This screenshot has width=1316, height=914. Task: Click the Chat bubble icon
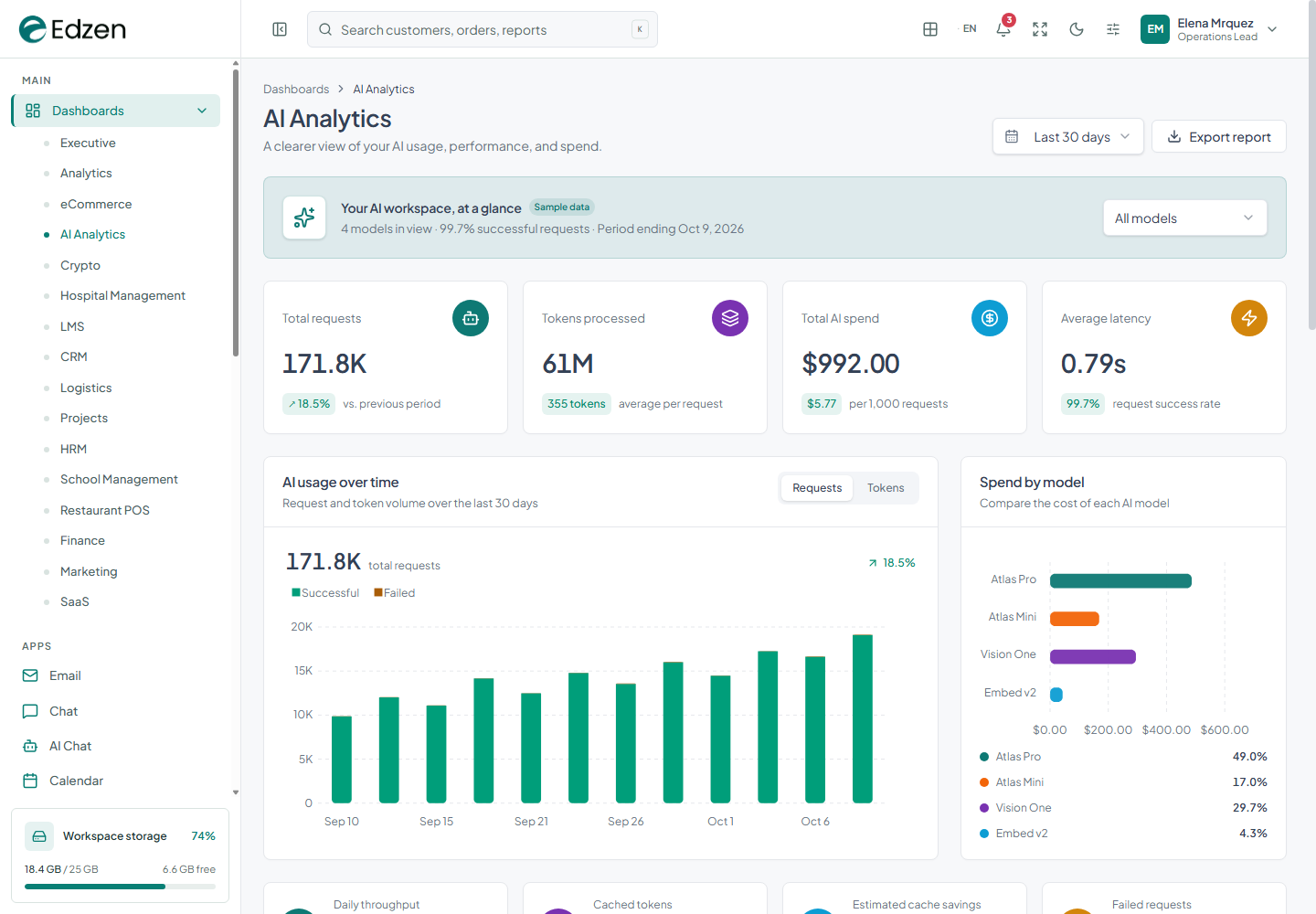(x=30, y=711)
